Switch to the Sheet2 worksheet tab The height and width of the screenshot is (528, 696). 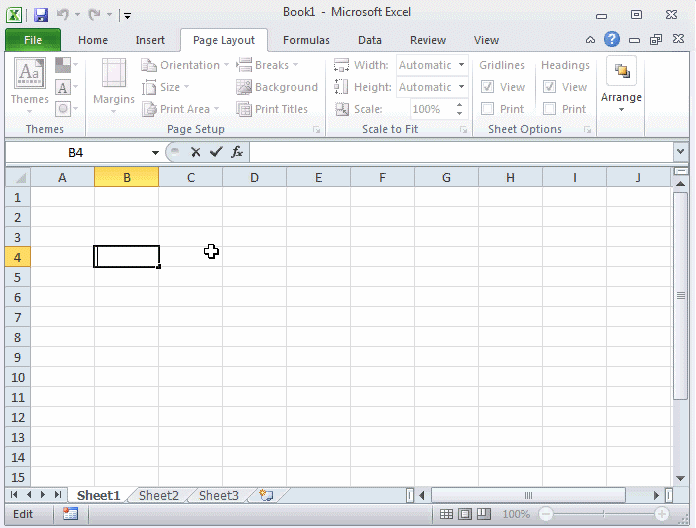pos(159,495)
